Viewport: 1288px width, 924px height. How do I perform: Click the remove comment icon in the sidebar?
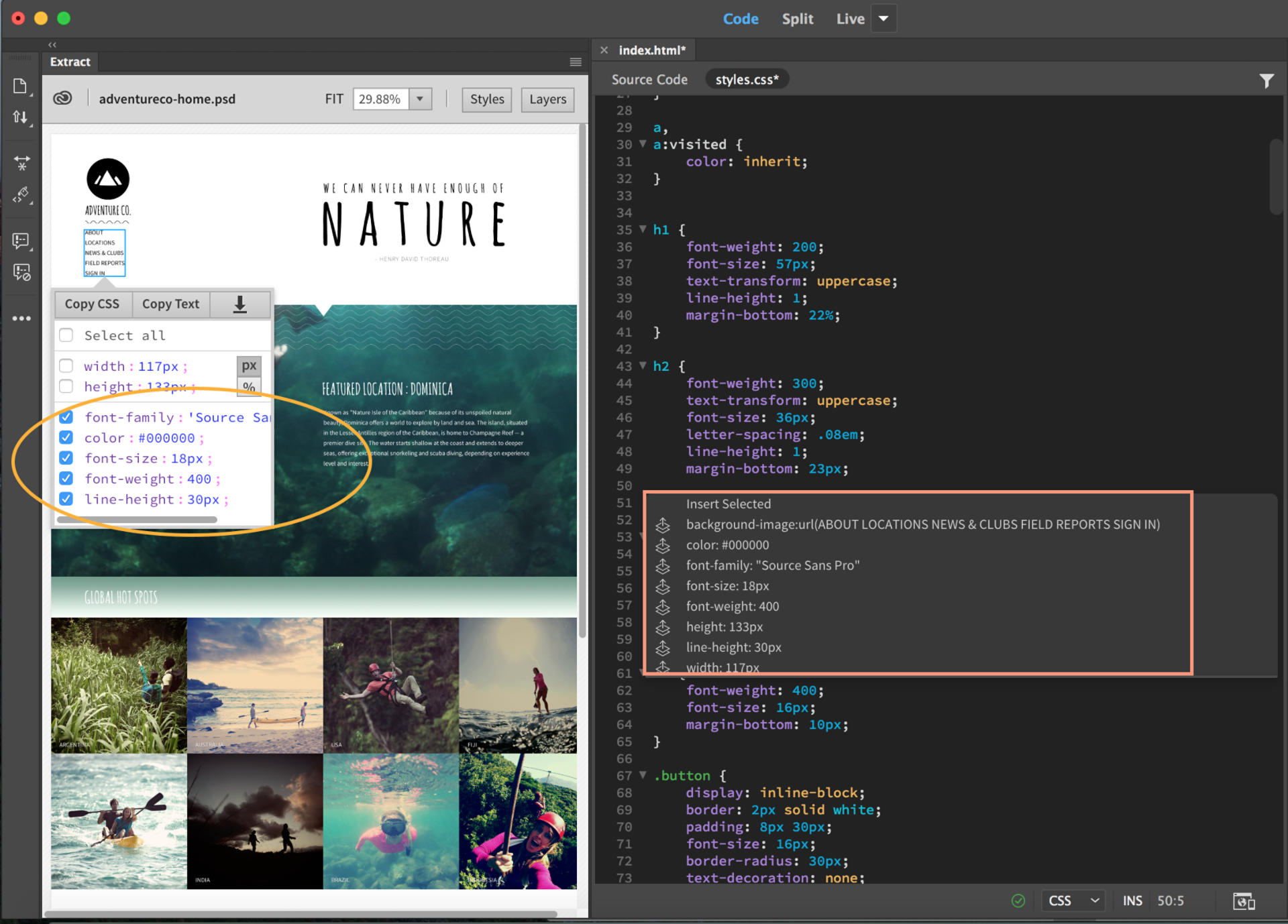[x=20, y=272]
